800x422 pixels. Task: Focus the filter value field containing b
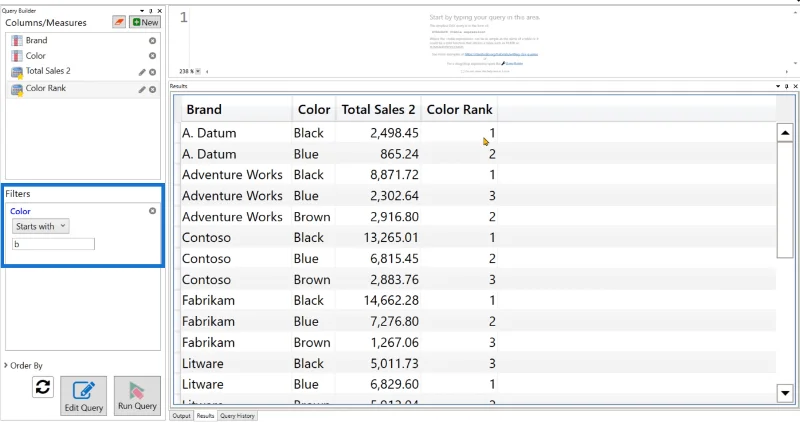click(53, 244)
